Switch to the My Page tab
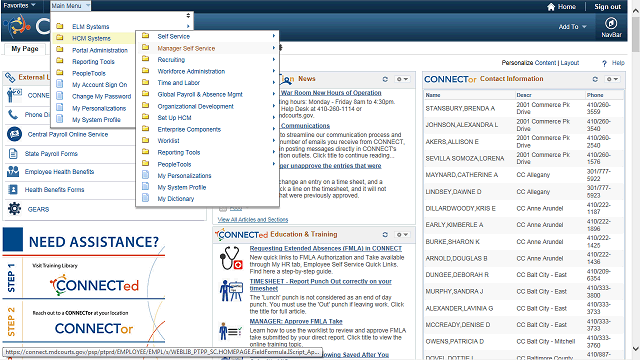This screenshot has width=640, height=360. click(x=25, y=49)
